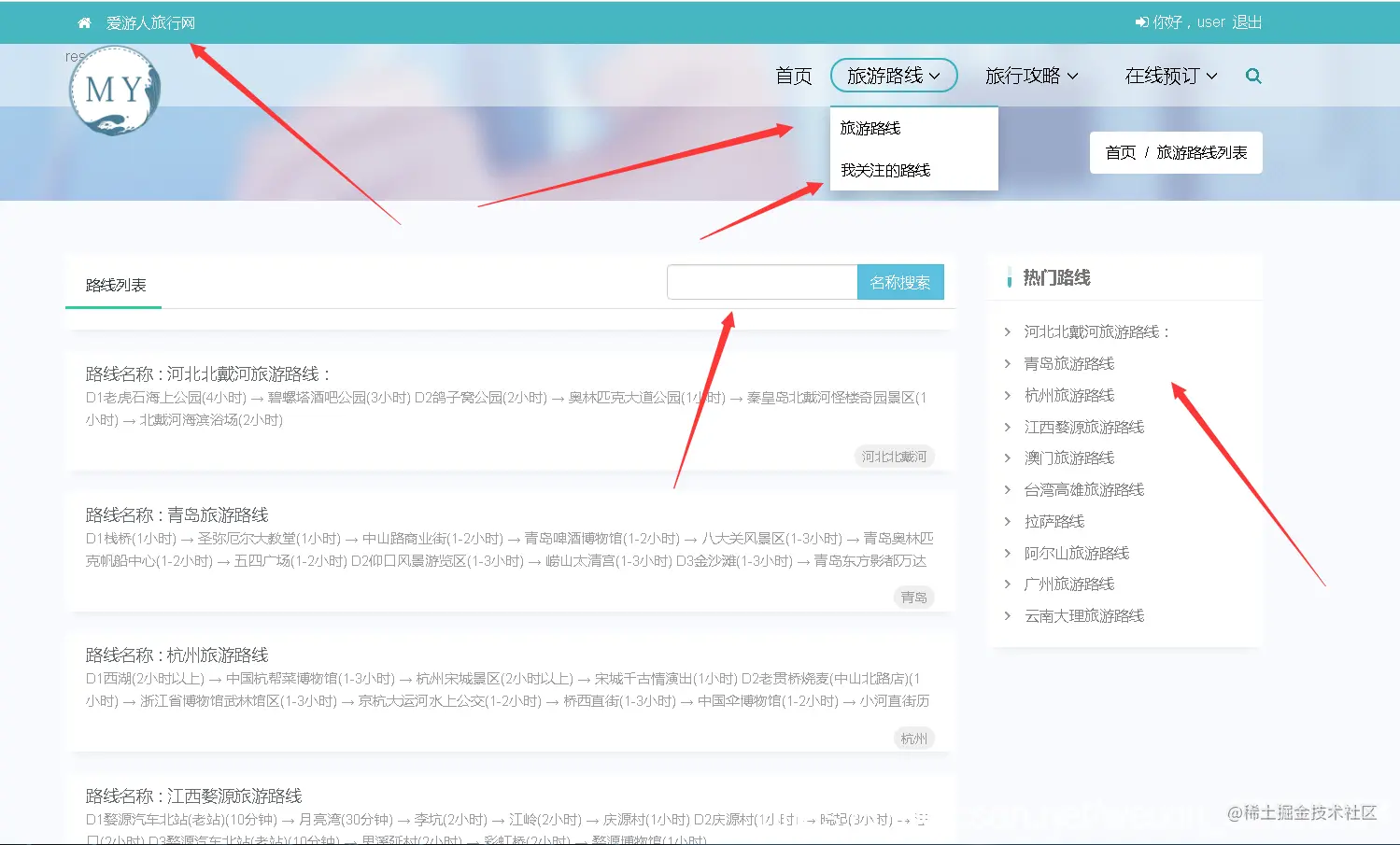Select 我关注的路线 from the open submenu
The width and height of the screenshot is (1400, 845).
click(x=885, y=170)
